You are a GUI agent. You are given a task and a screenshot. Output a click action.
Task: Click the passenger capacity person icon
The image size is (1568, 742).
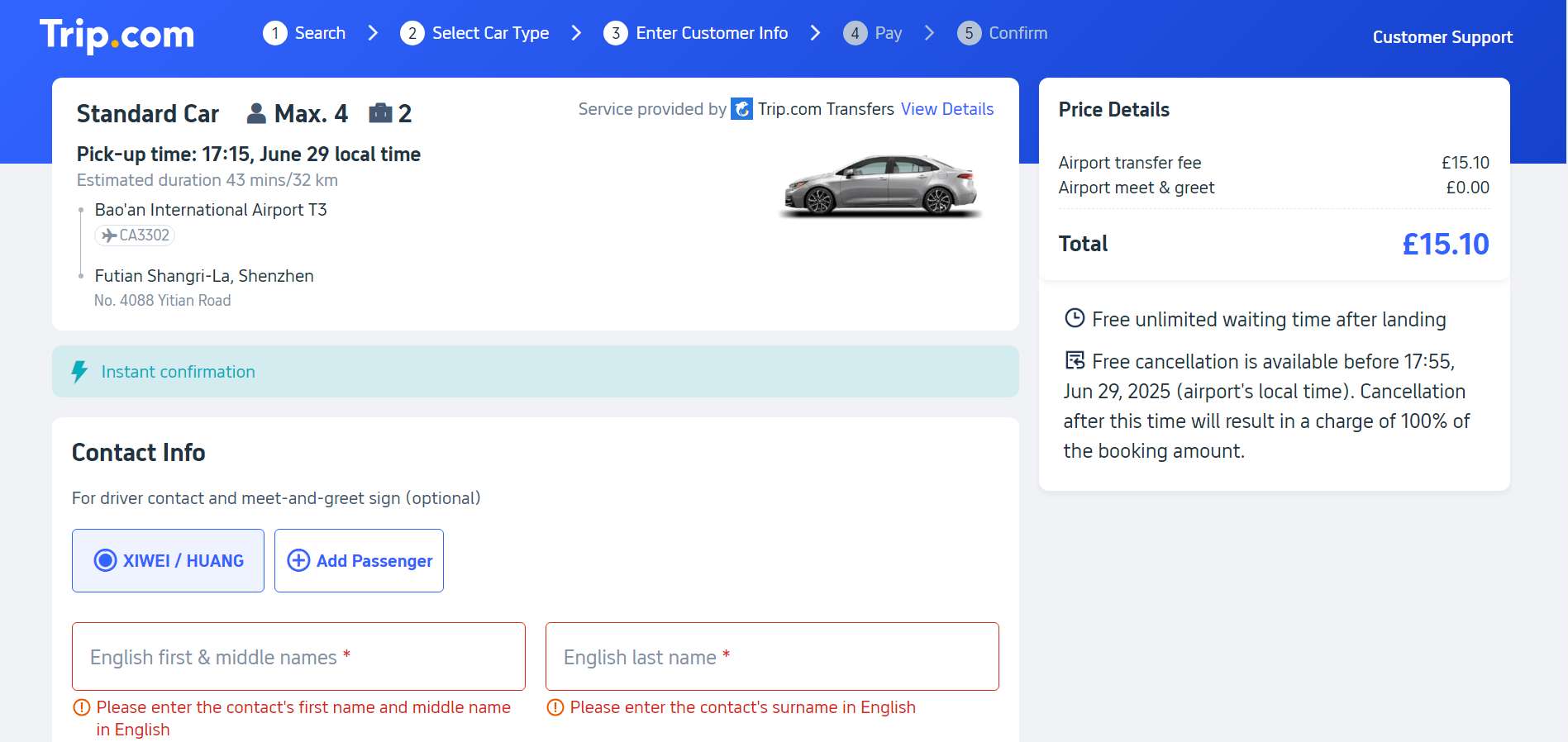click(x=256, y=113)
